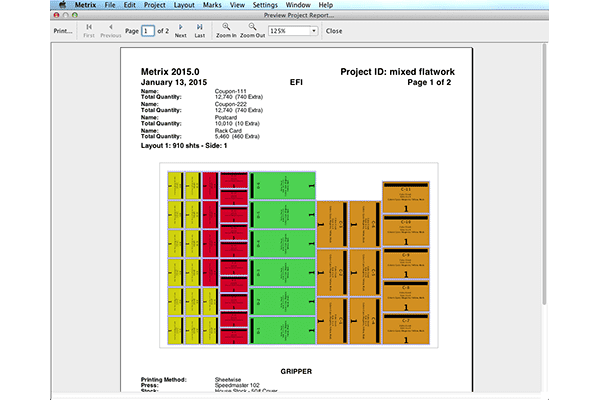
Task: Open the File menu
Action: (110, 5)
